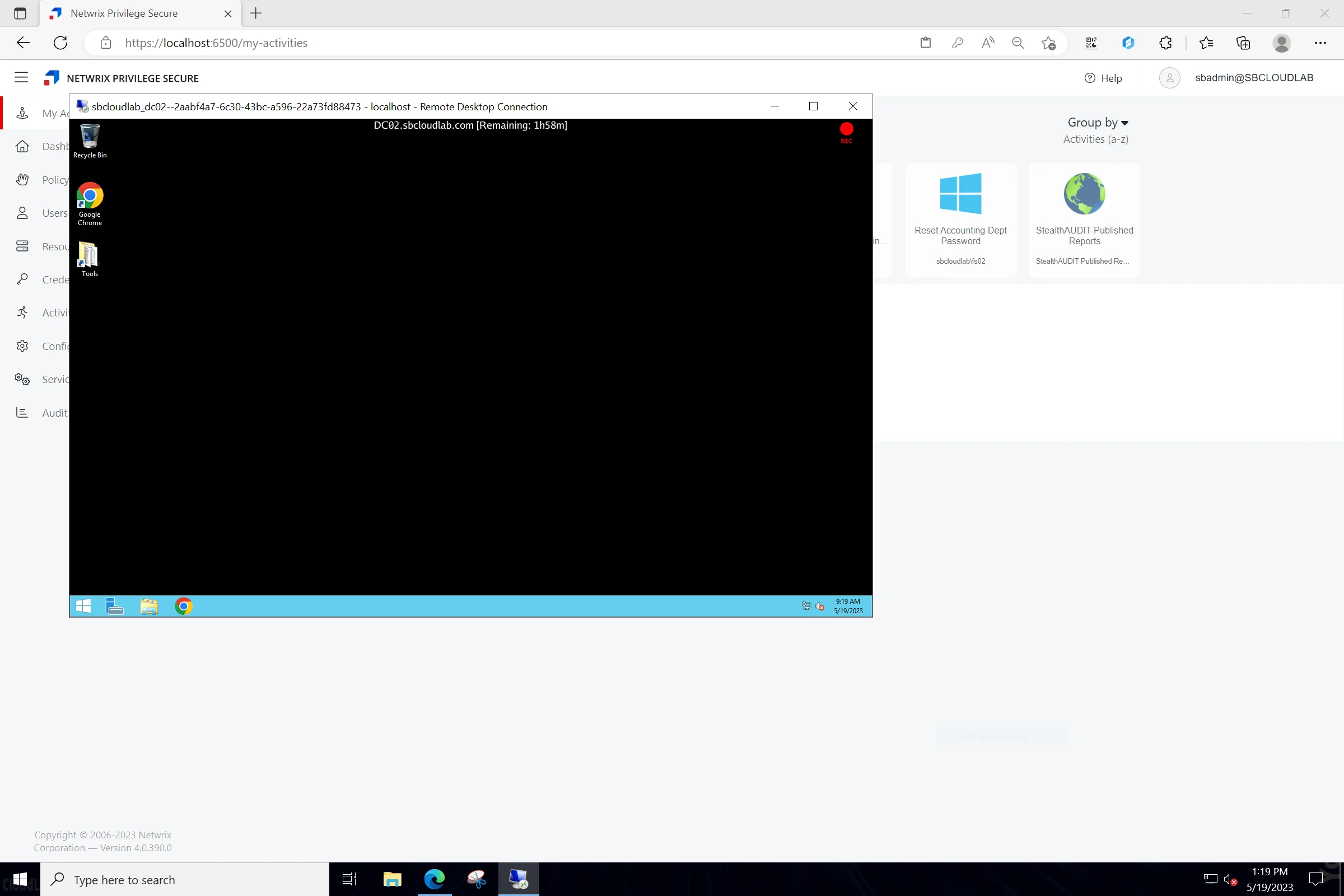
Task: Open the Audit chart icon in sidebar
Action: pos(22,413)
